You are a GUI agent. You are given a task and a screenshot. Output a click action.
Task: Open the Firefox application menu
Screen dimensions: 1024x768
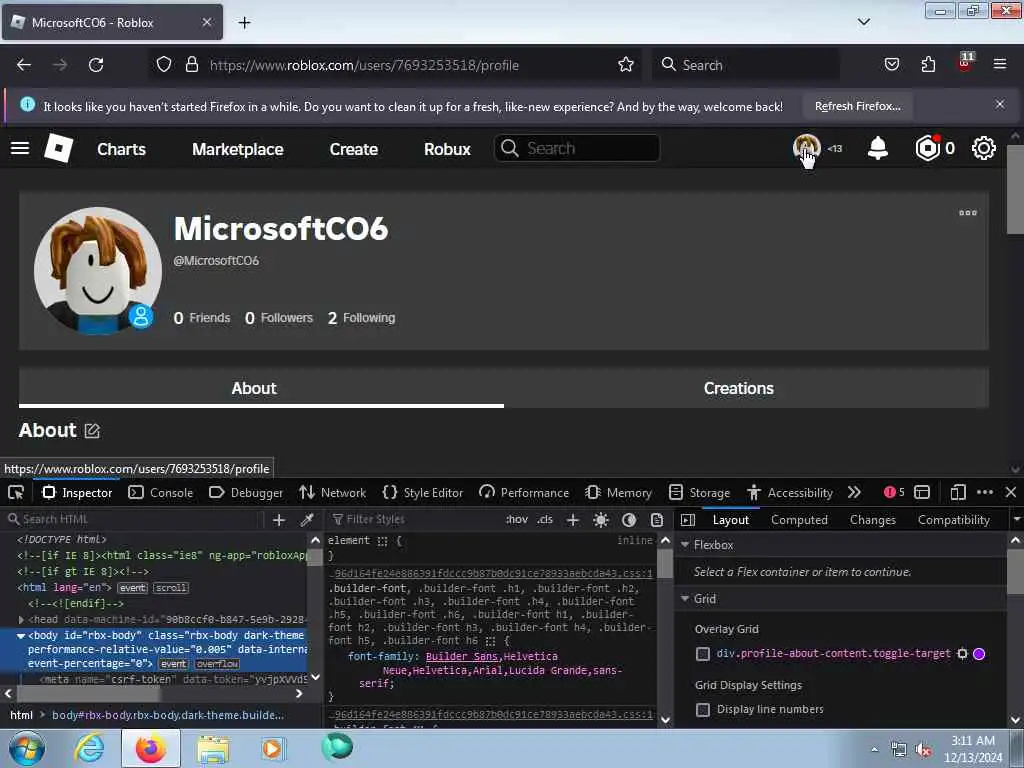[x=1000, y=65]
